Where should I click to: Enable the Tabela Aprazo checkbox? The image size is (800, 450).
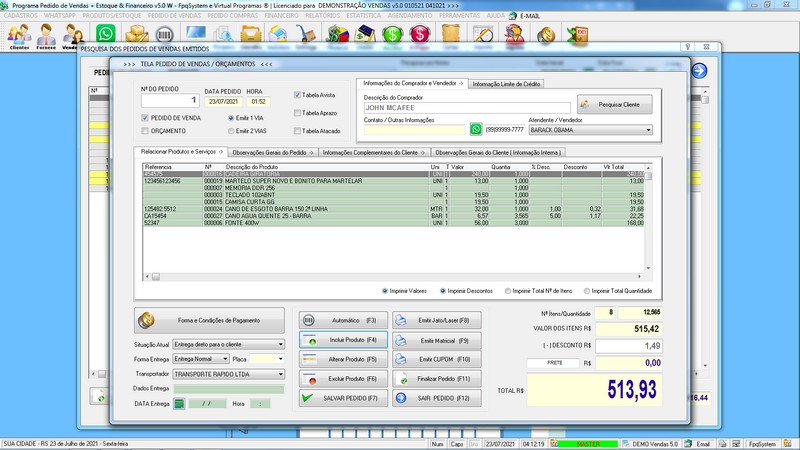[x=297, y=113]
